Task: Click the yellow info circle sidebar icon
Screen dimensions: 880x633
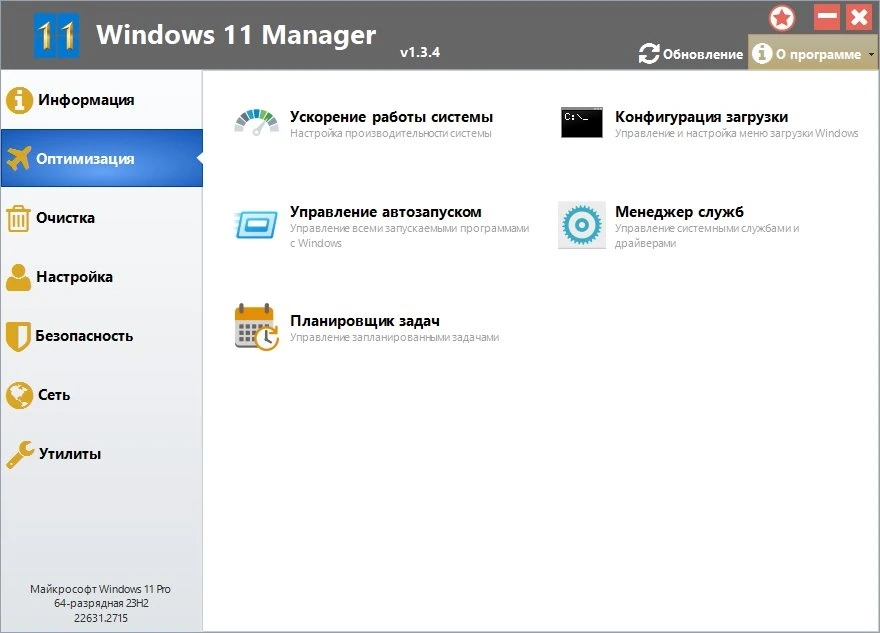Action: (19, 100)
